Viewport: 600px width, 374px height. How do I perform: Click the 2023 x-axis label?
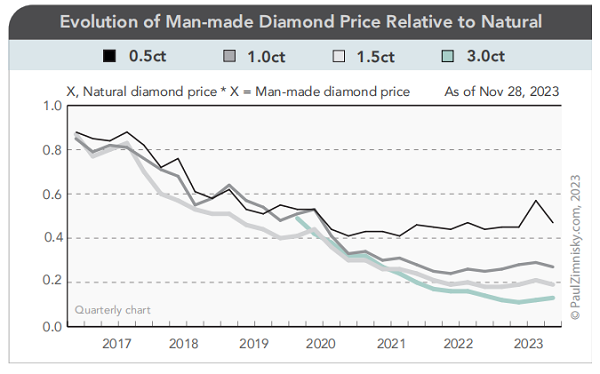[528, 344]
